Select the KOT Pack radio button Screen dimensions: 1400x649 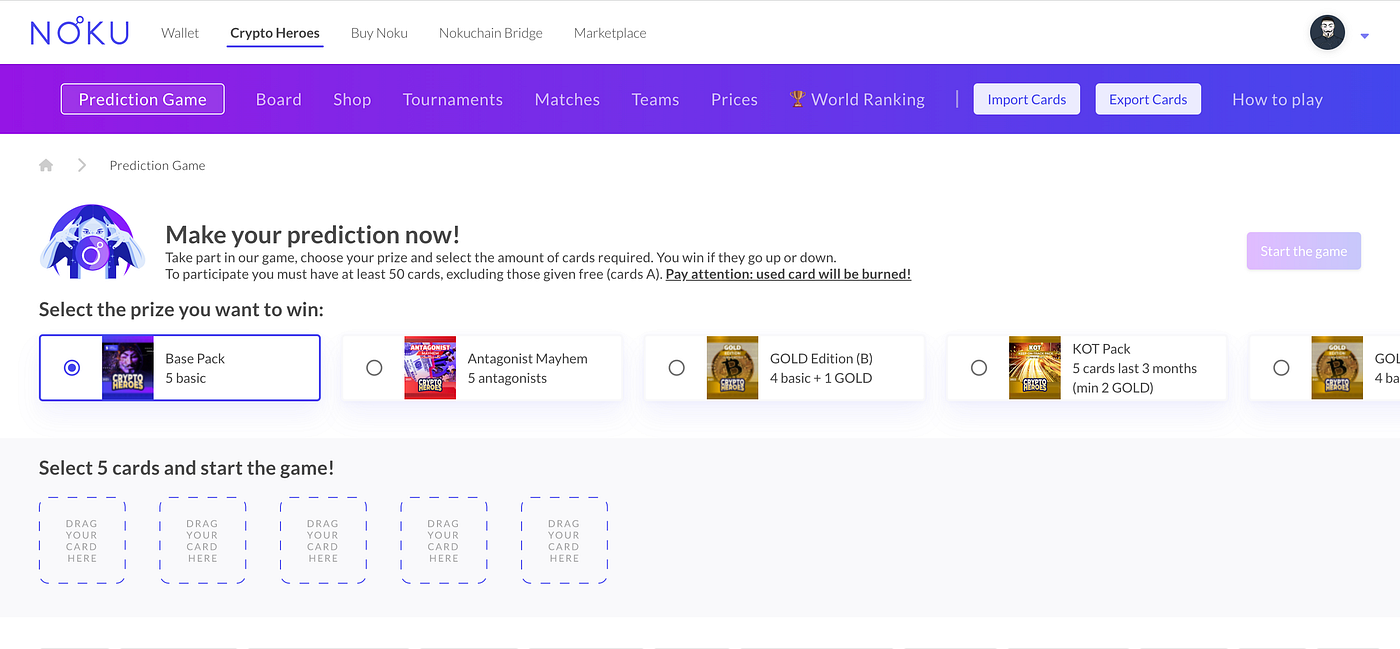(x=979, y=368)
